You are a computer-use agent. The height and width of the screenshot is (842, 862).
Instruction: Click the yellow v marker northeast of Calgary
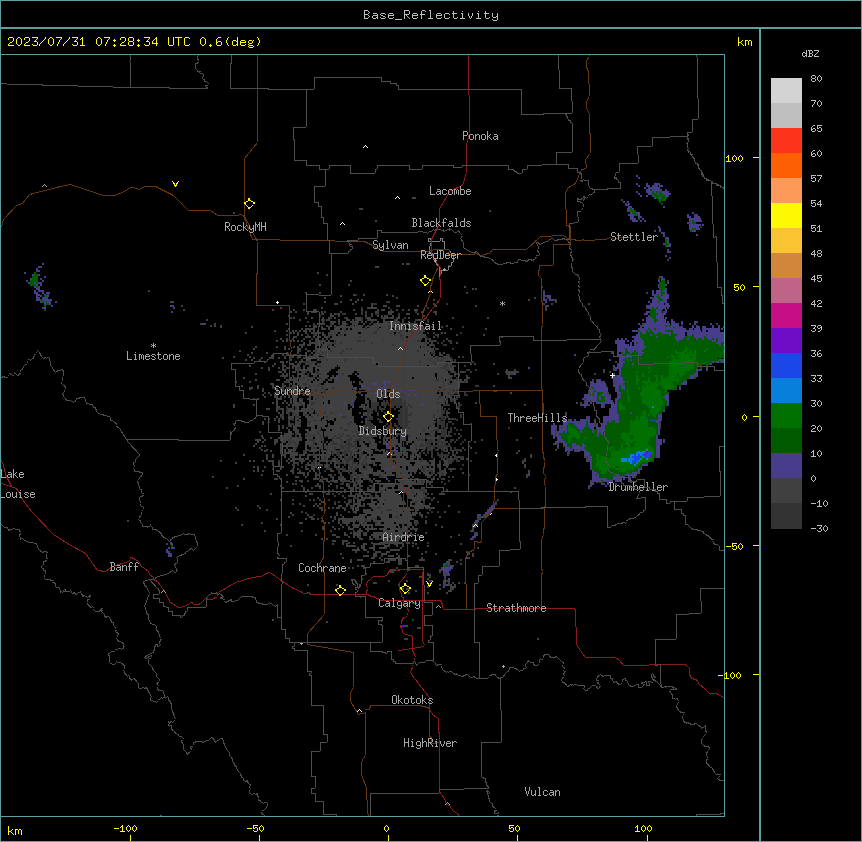(429, 584)
